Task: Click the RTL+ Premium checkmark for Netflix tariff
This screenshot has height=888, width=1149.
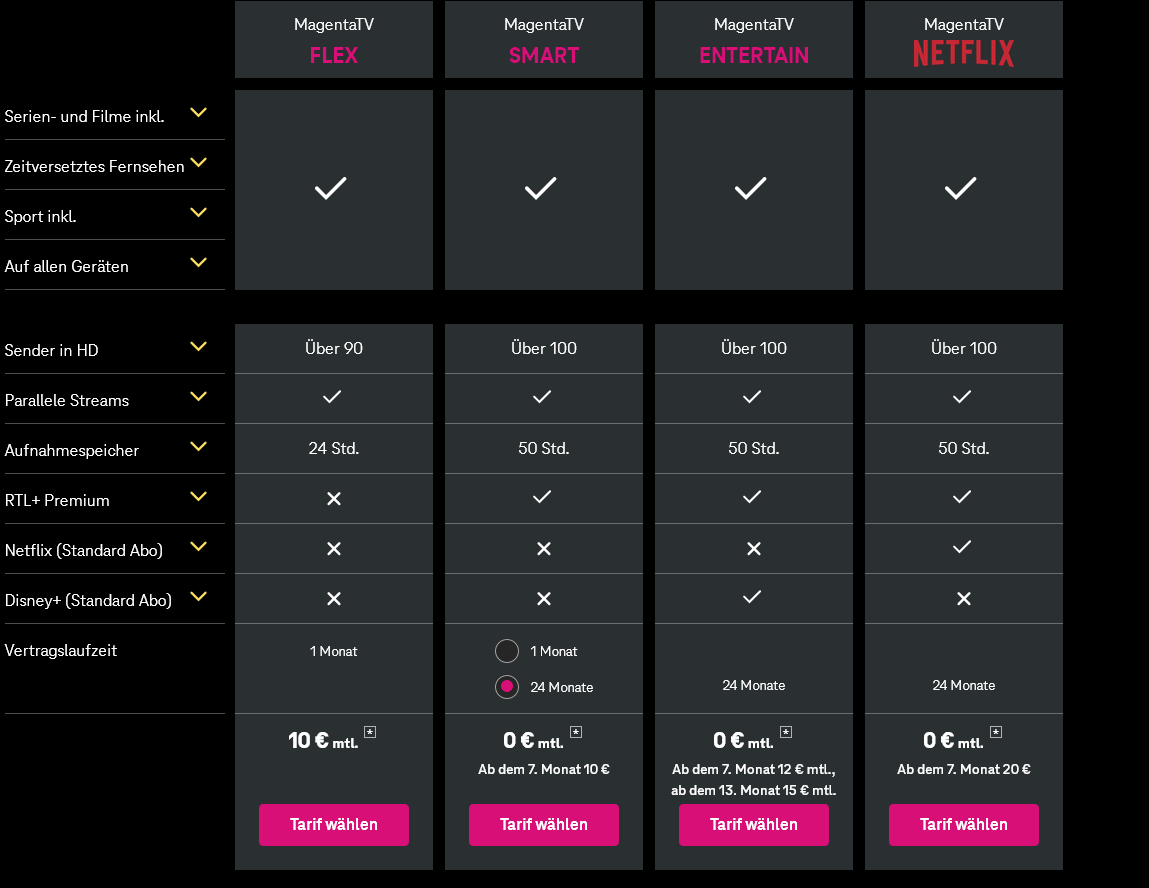Action: coord(962,497)
